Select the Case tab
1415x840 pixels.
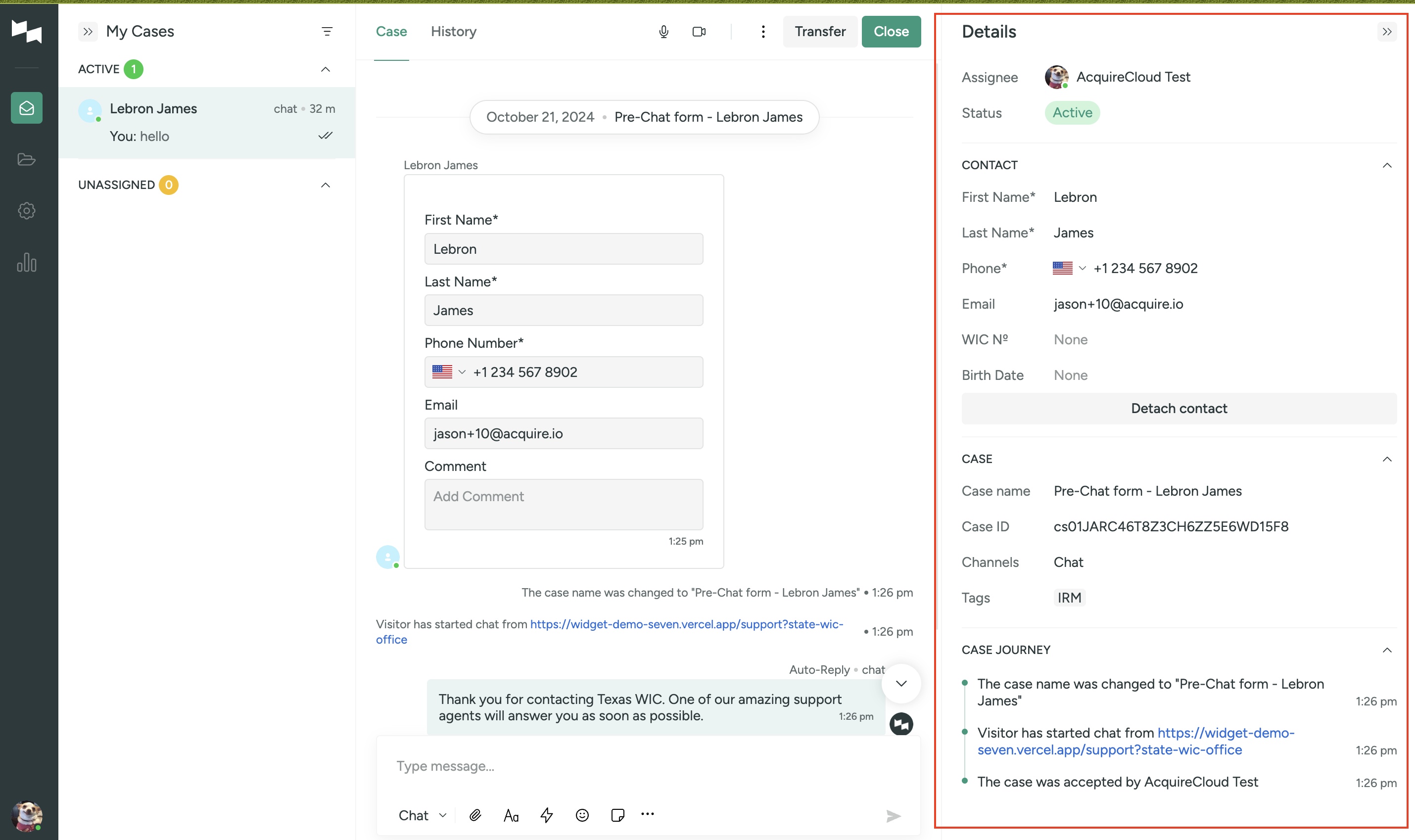391,31
